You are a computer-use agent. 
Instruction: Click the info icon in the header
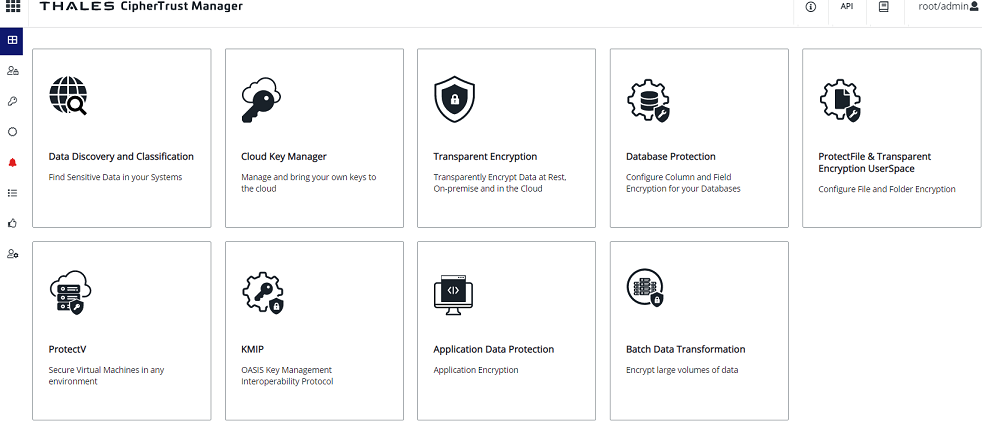point(810,7)
